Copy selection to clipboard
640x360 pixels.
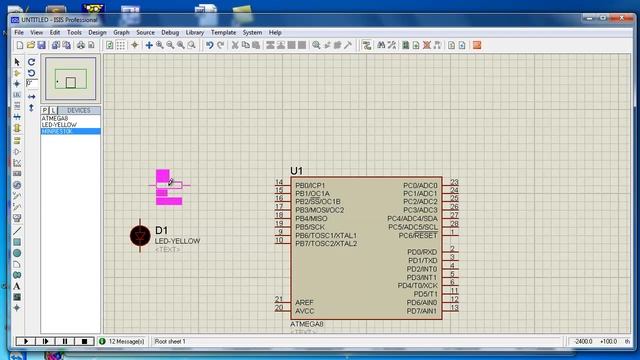click(x=245, y=45)
